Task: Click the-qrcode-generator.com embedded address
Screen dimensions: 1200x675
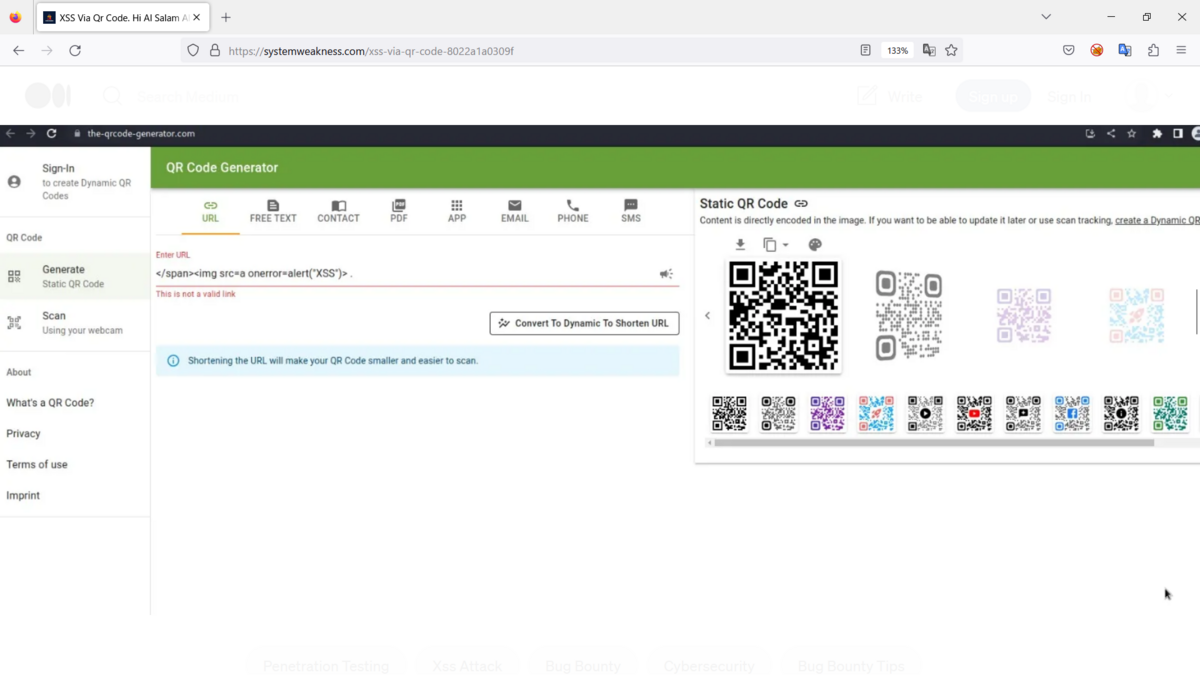Action: point(141,133)
